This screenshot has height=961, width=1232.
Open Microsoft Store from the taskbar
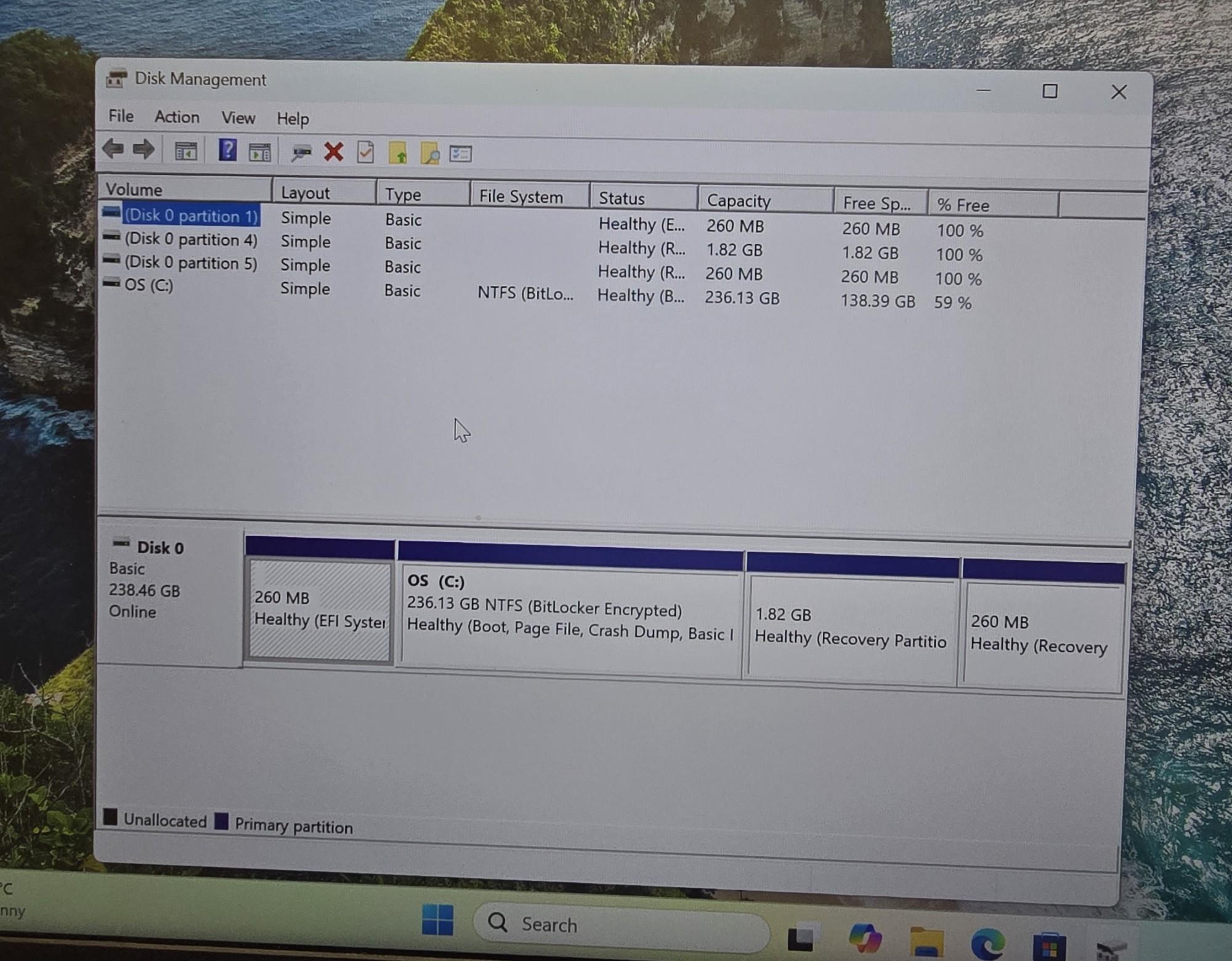click(1050, 947)
